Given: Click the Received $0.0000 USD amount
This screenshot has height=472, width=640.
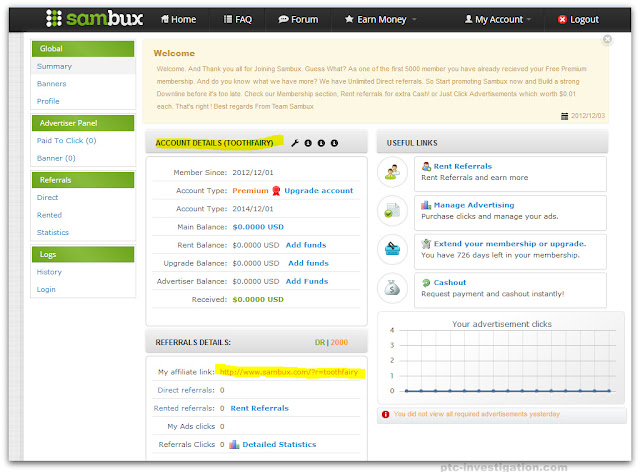Looking at the screenshot, I should tap(258, 300).
